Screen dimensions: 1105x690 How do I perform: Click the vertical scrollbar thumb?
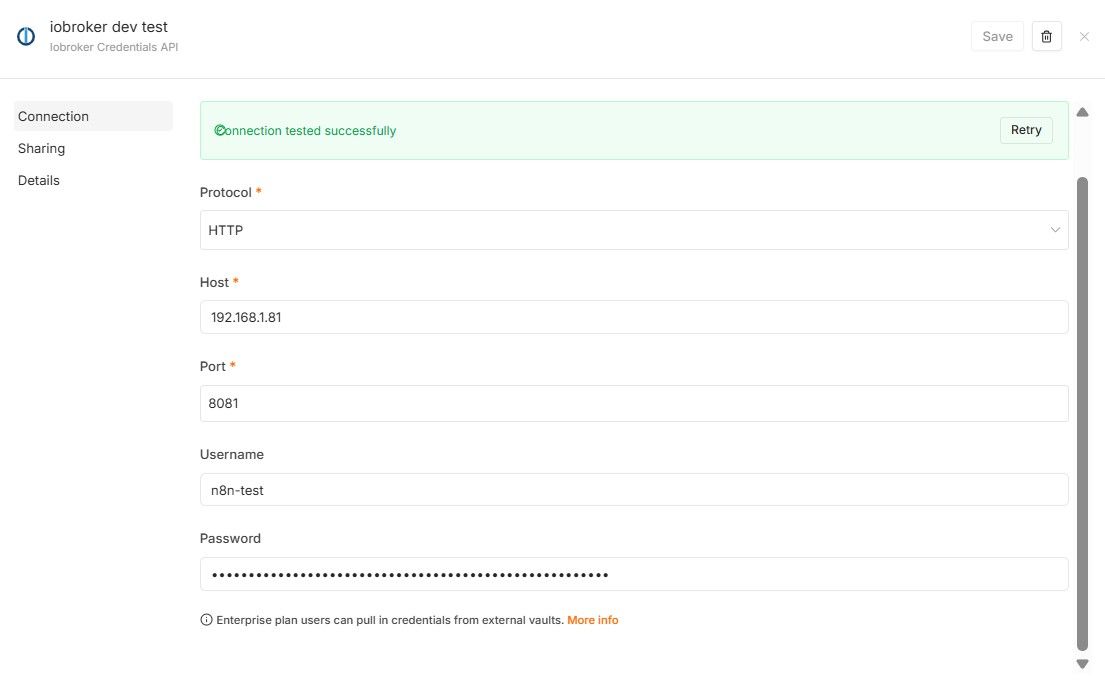1082,414
